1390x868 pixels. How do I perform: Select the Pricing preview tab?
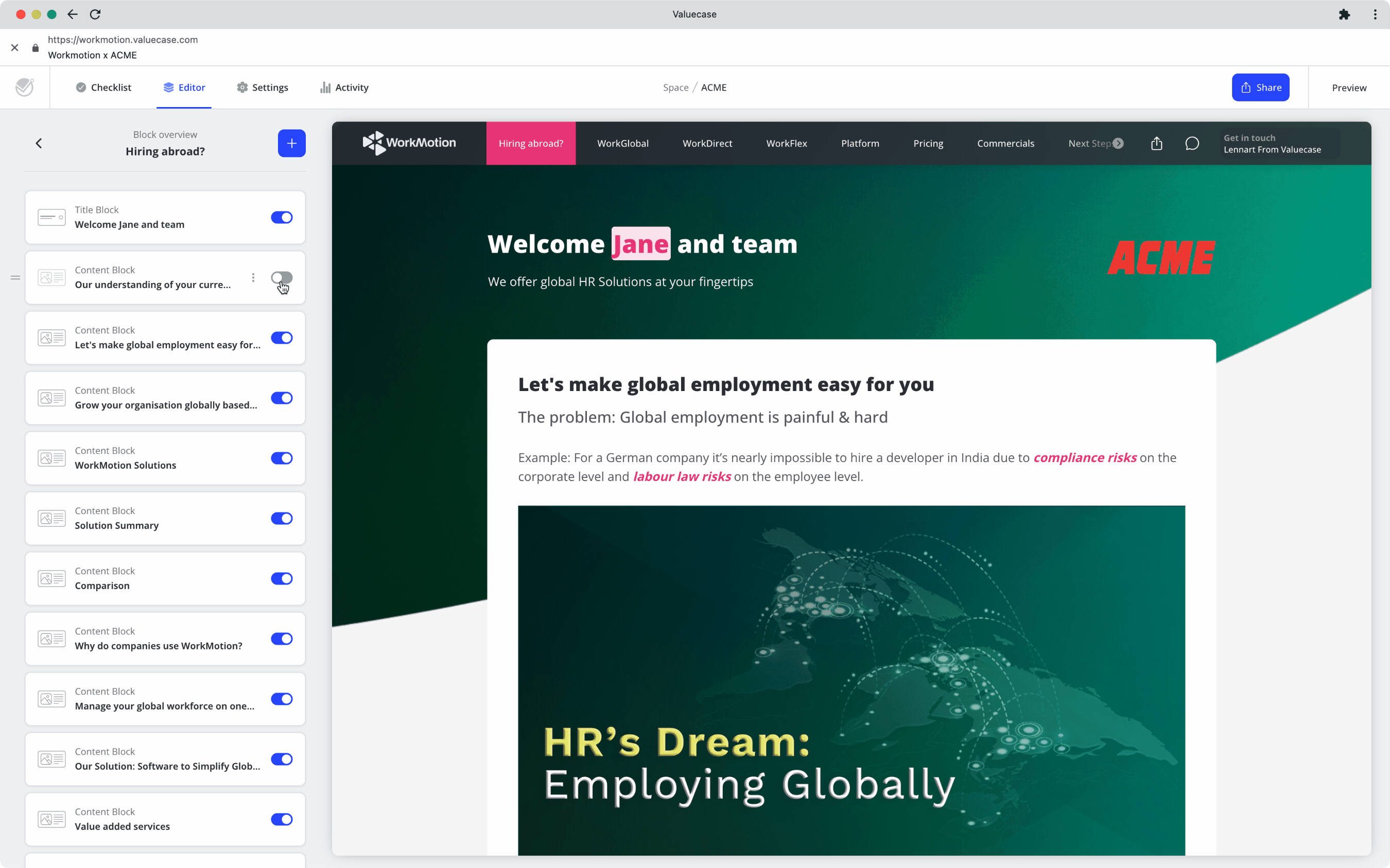928,143
